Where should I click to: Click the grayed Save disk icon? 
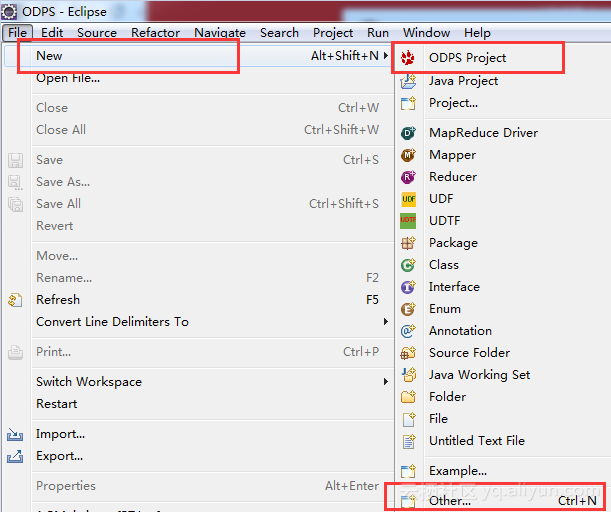[x=16, y=160]
